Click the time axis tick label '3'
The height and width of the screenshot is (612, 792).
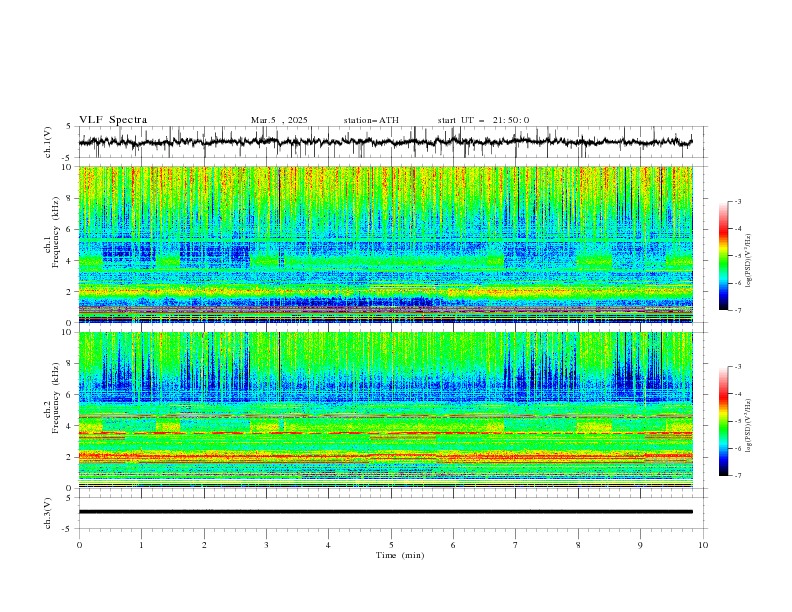tap(266, 545)
